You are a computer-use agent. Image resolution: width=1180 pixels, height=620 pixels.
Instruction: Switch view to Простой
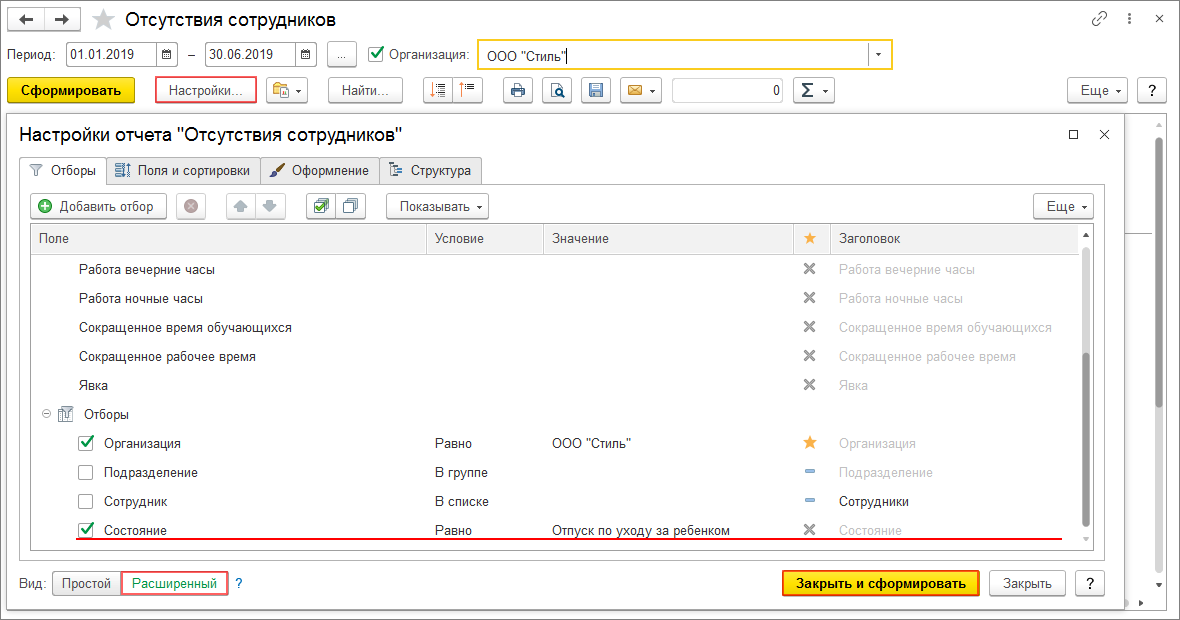pos(86,583)
